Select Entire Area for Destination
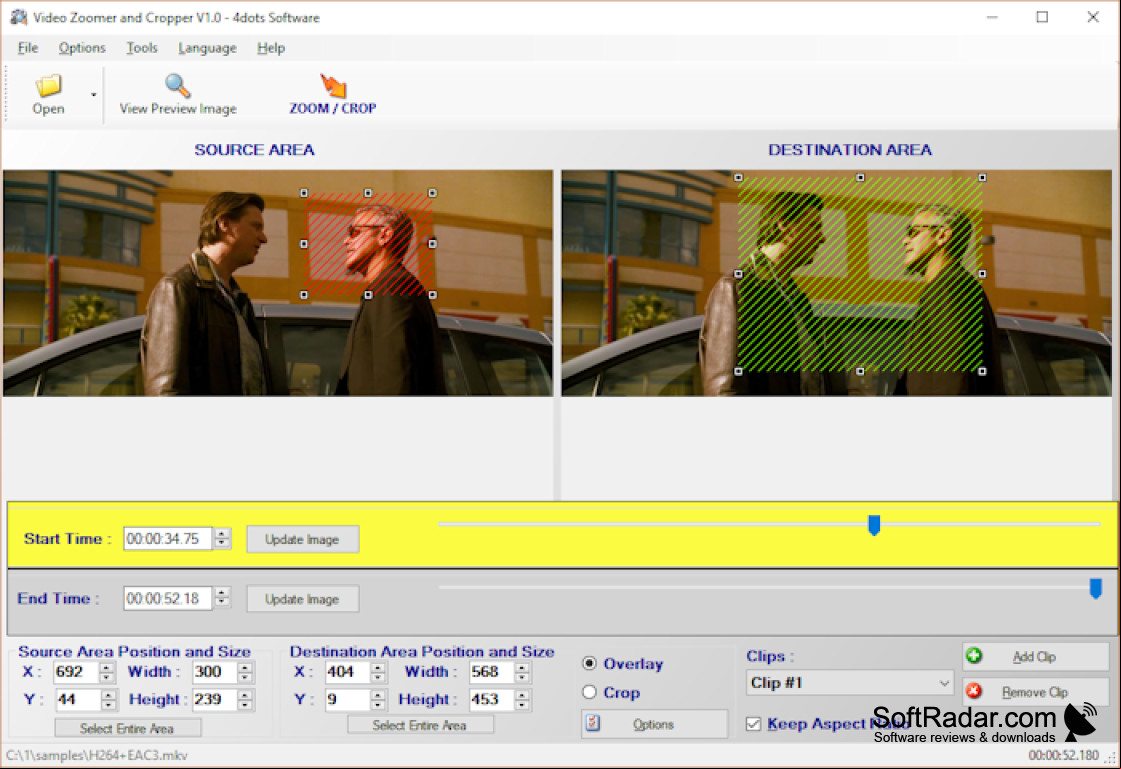1121x769 pixels. click(x=420, y=725)
